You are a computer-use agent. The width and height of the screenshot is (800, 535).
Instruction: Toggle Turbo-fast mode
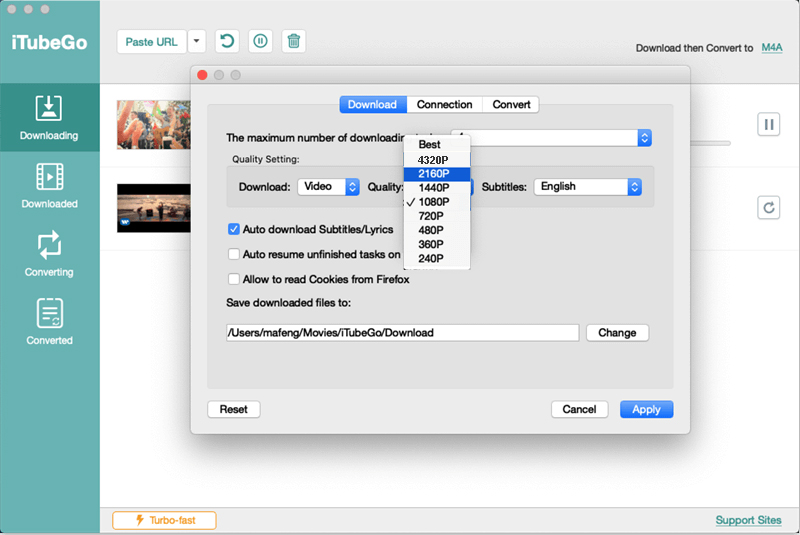tap(164, 520)
